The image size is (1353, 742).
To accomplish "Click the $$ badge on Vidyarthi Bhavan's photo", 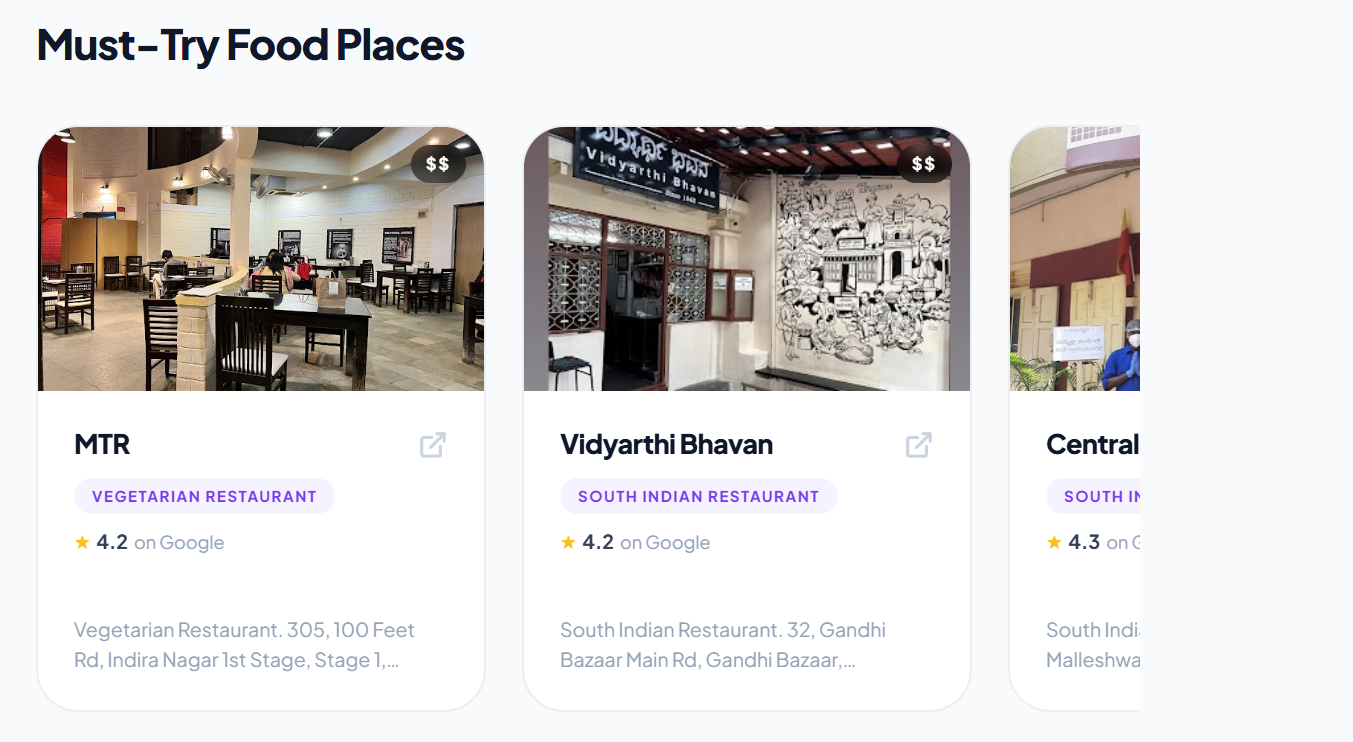I will (926, 163).
